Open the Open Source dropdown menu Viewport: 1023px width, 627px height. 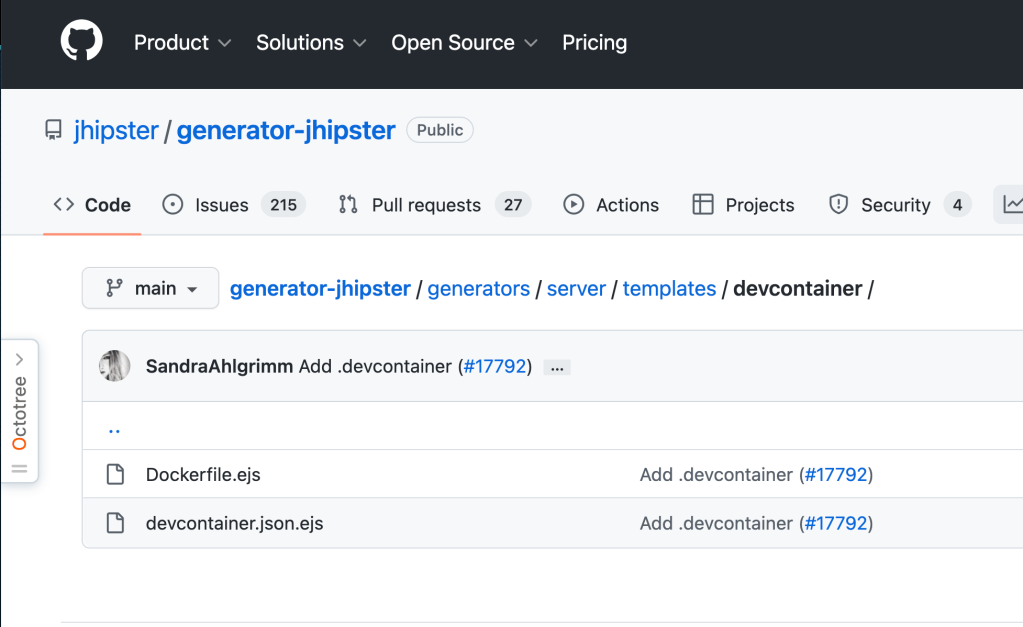(464, 43)
